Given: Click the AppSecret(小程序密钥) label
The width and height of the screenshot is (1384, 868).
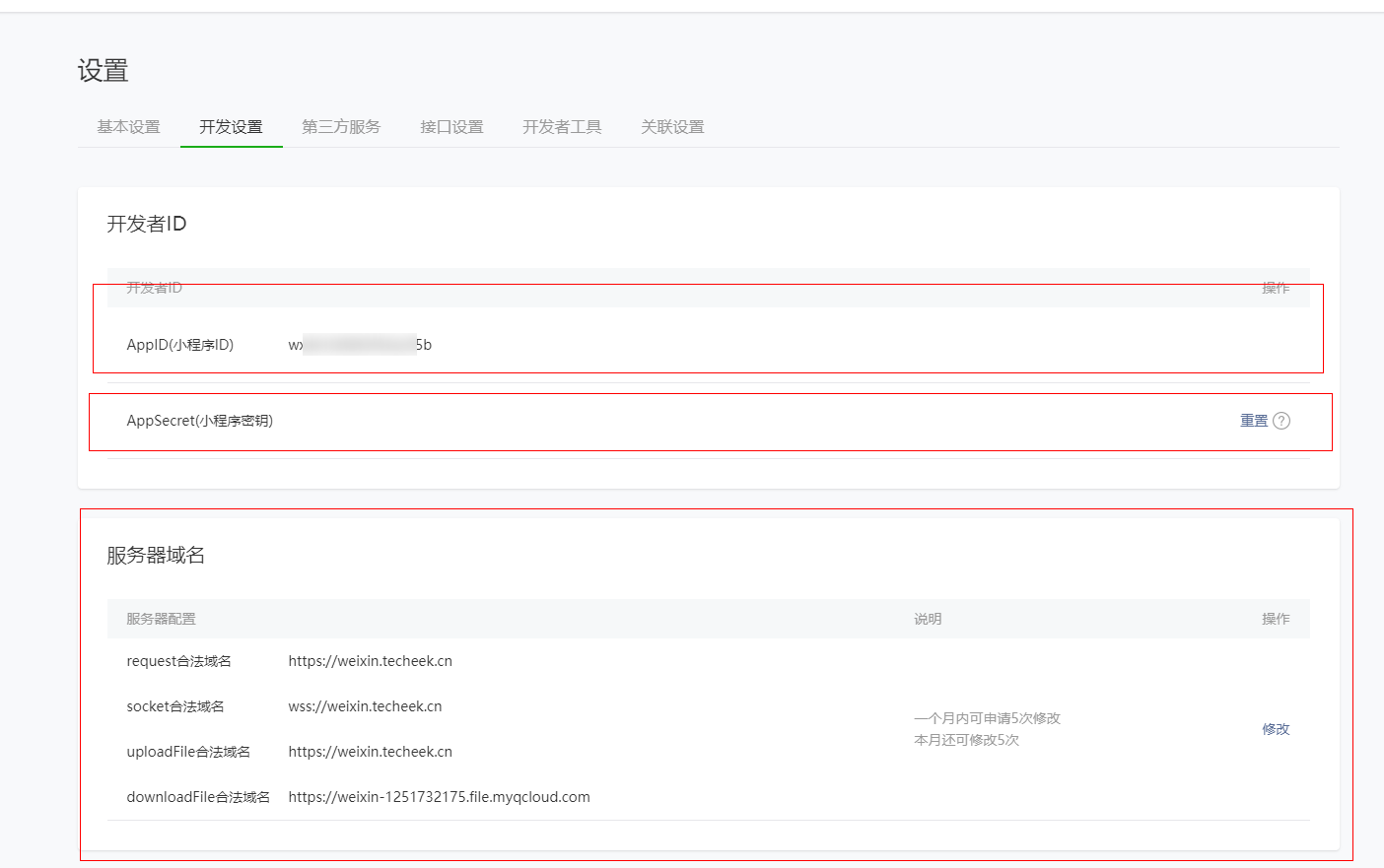Looking at the screenshot, I should click(200, 421).
